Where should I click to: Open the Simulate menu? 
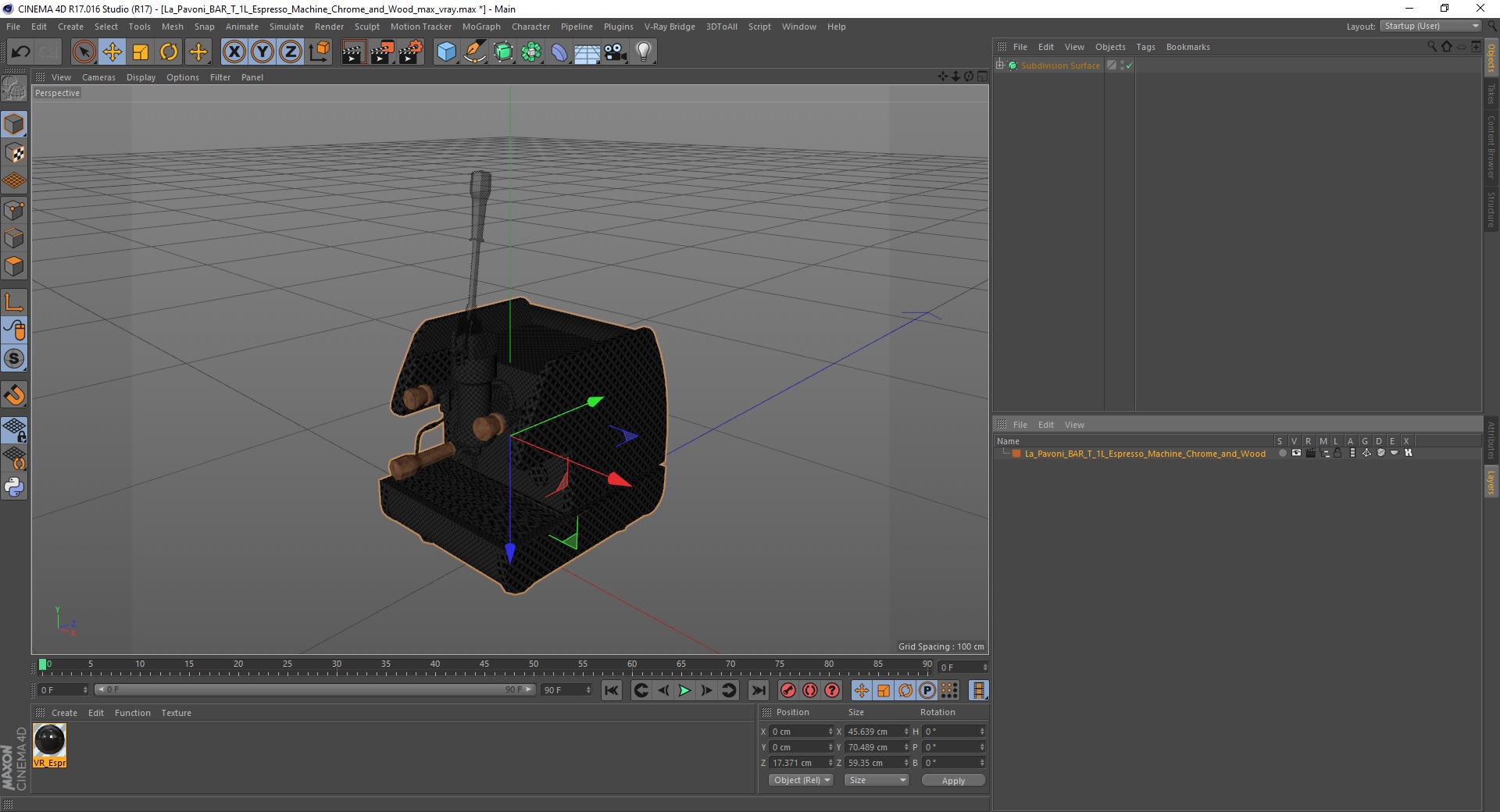click(287, 27)
